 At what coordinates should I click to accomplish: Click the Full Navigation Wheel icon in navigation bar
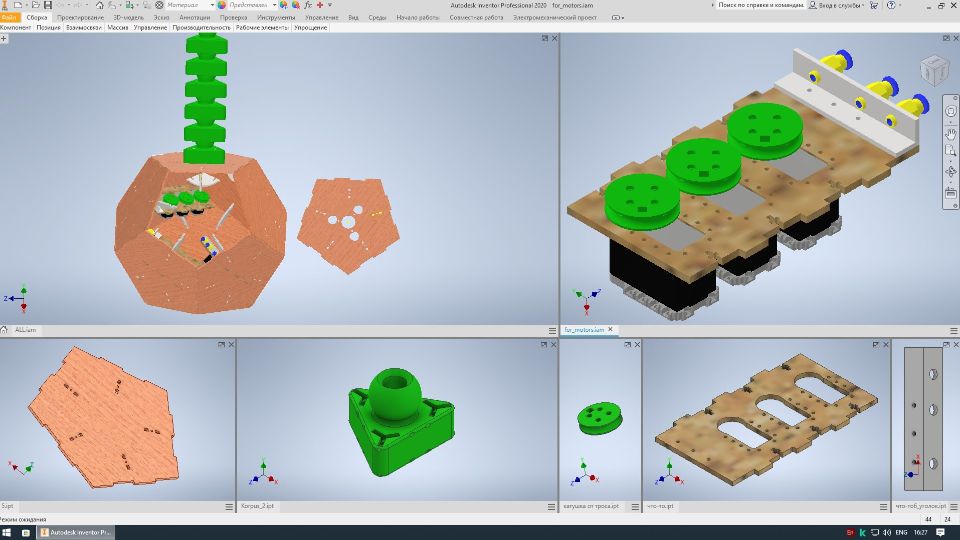pos(950,111)
